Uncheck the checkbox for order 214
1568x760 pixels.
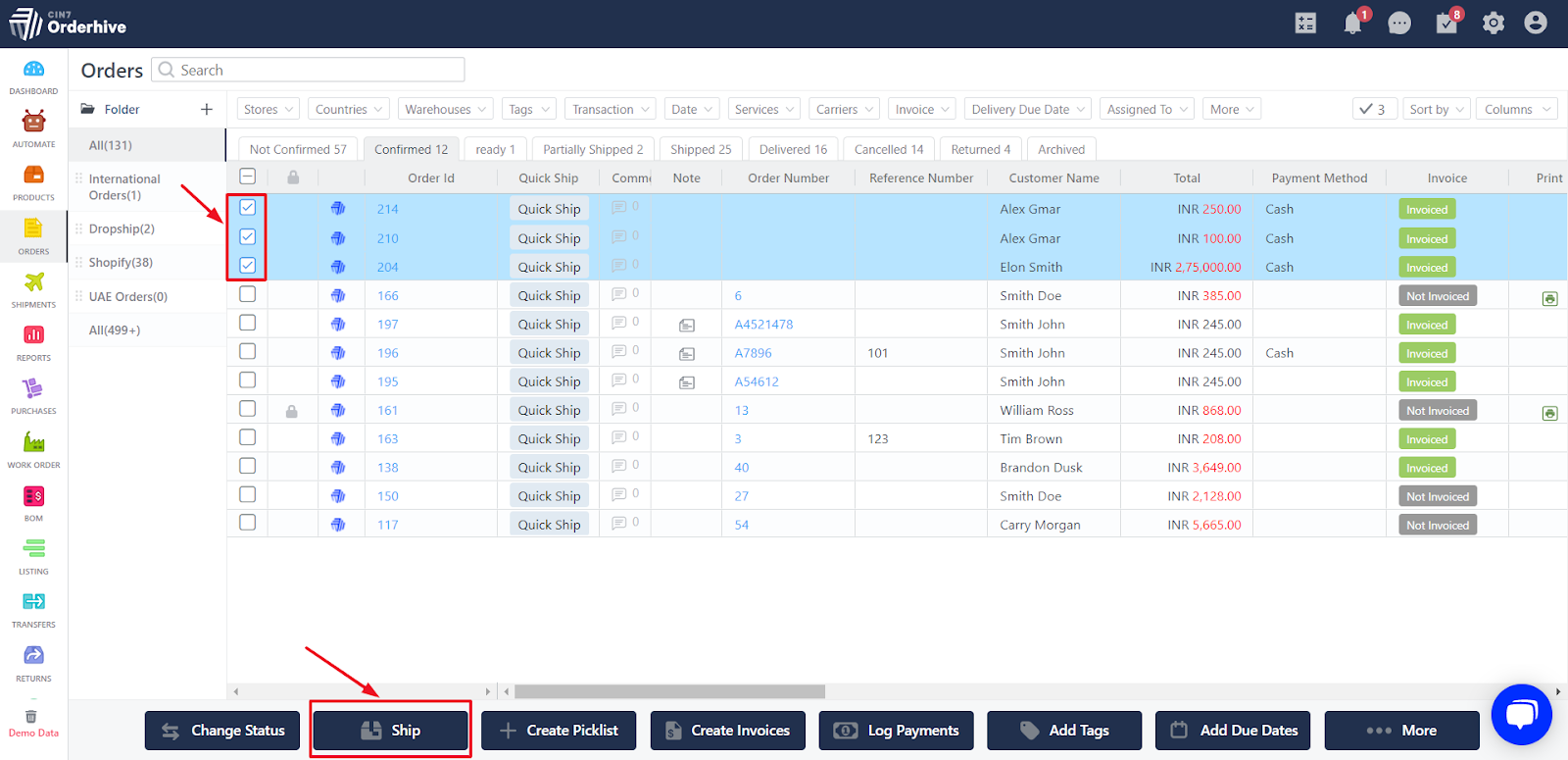coord(248,208)
